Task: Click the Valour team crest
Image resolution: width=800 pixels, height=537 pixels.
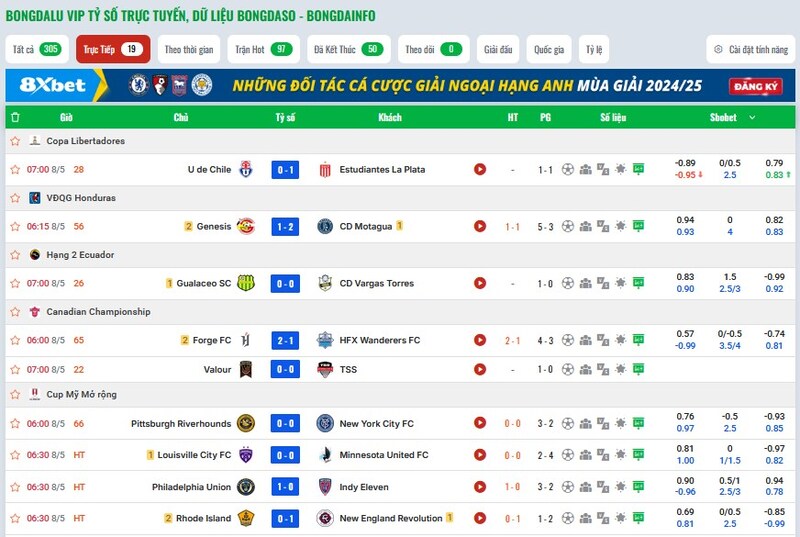Action: coord(246,369)
